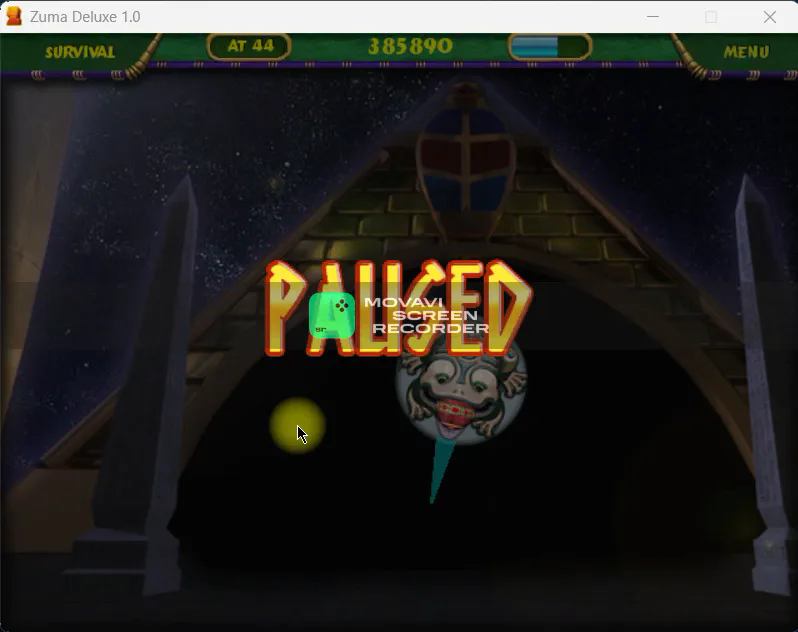Minimize the Zuma Deluxe window
Screen dimensions: 798x632
click(x=653, y=17)
